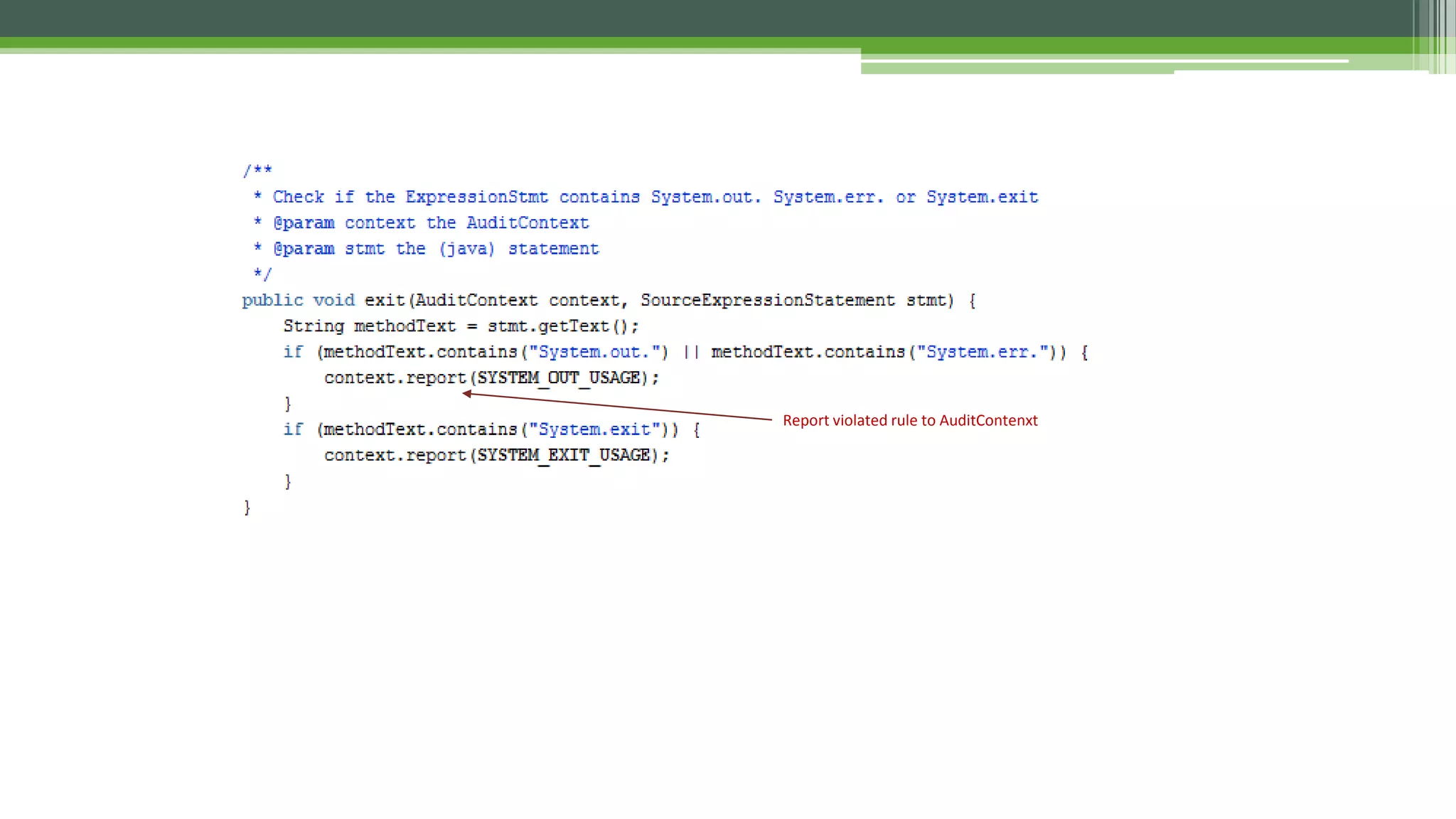The width and height of the screenshot is (1456, 819).
Task: Click the 'SYSTEM_OUT_USAGE' constant in code
Action: click(558, 378)
